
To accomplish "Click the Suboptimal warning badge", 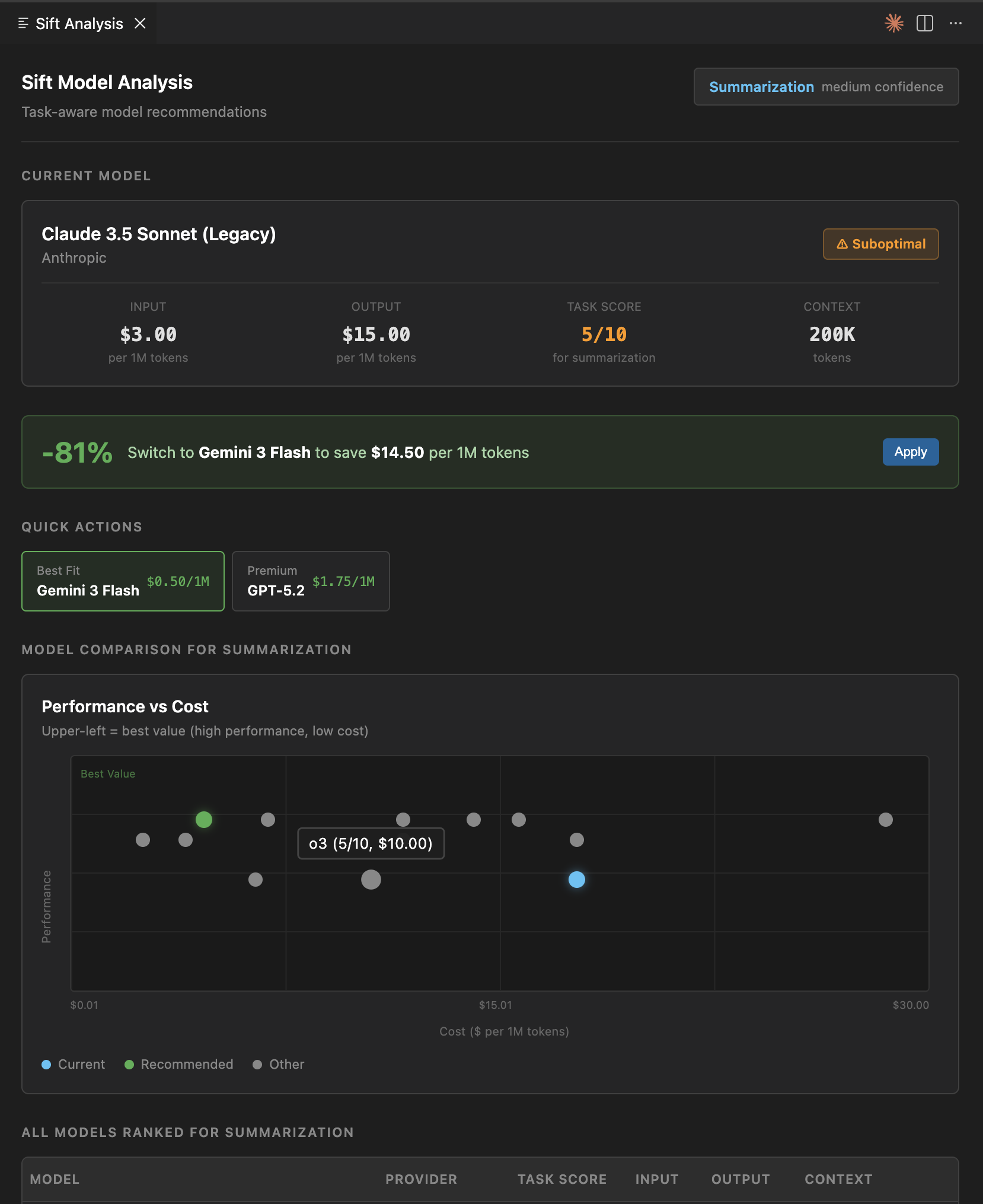I will (880, 244).
